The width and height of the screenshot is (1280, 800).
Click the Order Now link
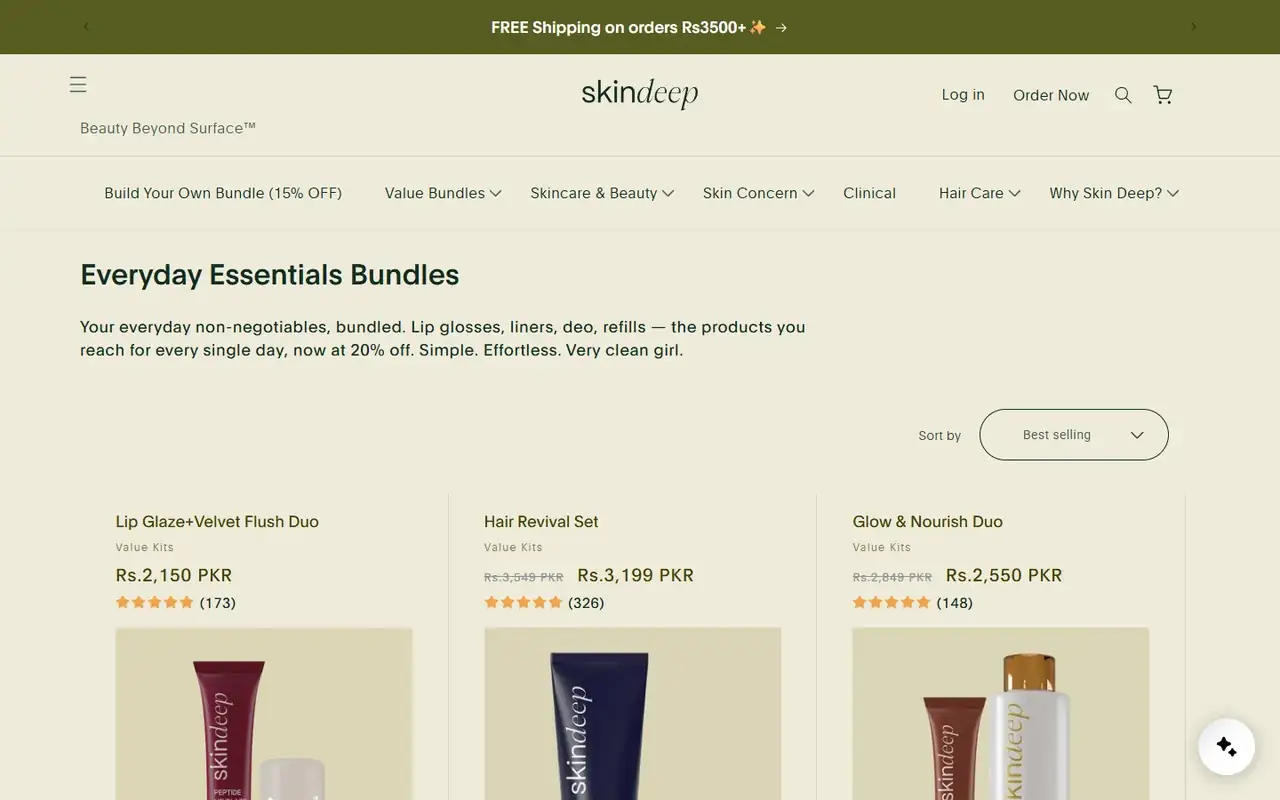1051,95
